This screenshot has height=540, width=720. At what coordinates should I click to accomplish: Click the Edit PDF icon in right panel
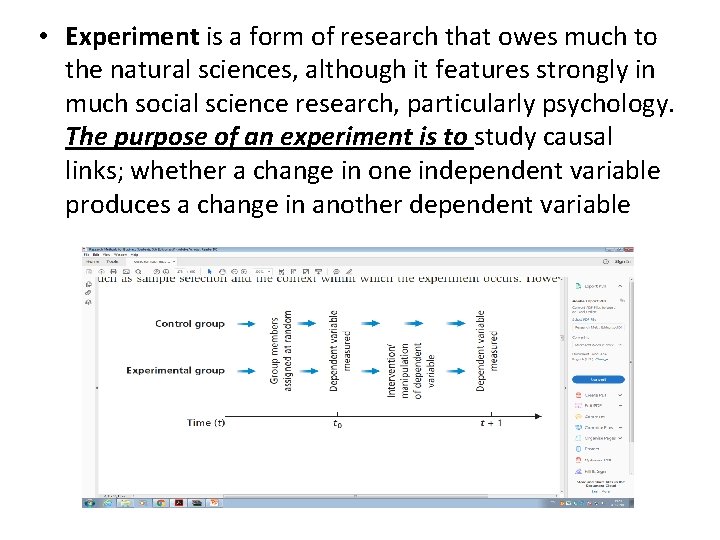click(578, 405)
